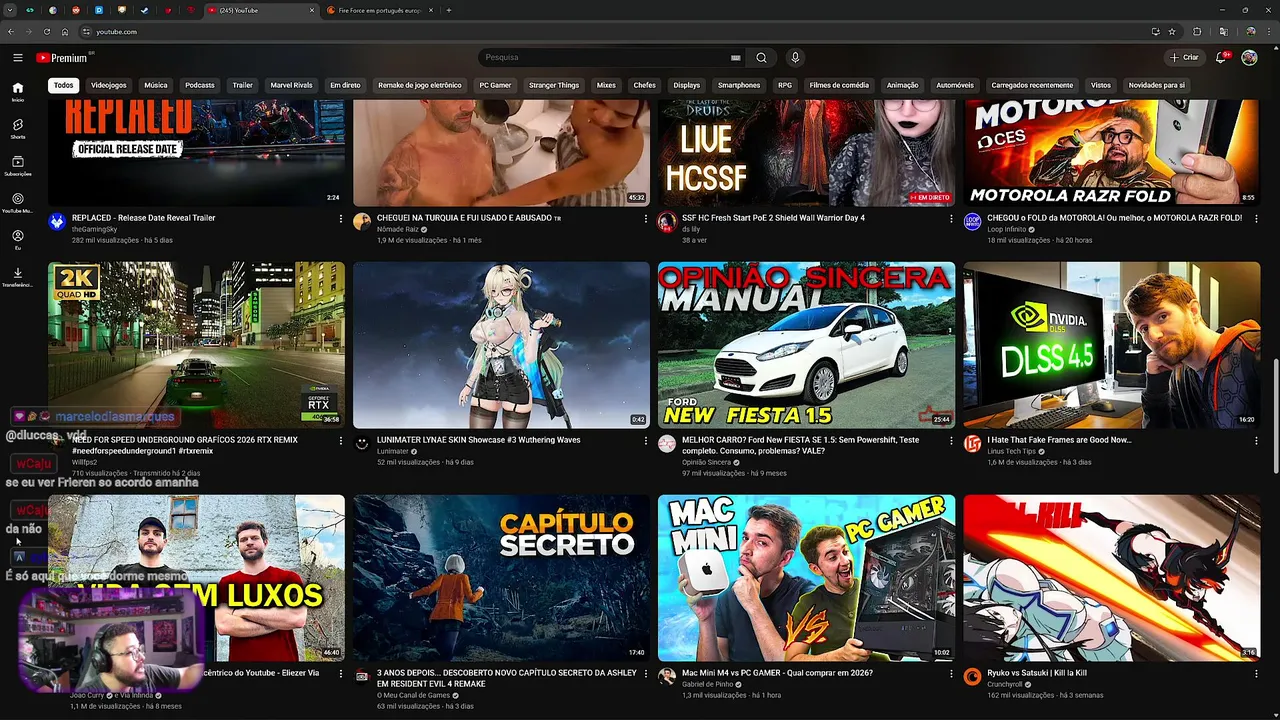Image resolution: width=1280 pixels, height=720 pixels.
Task: Open Loop Infinito channel link
Action: point(1009,229)
